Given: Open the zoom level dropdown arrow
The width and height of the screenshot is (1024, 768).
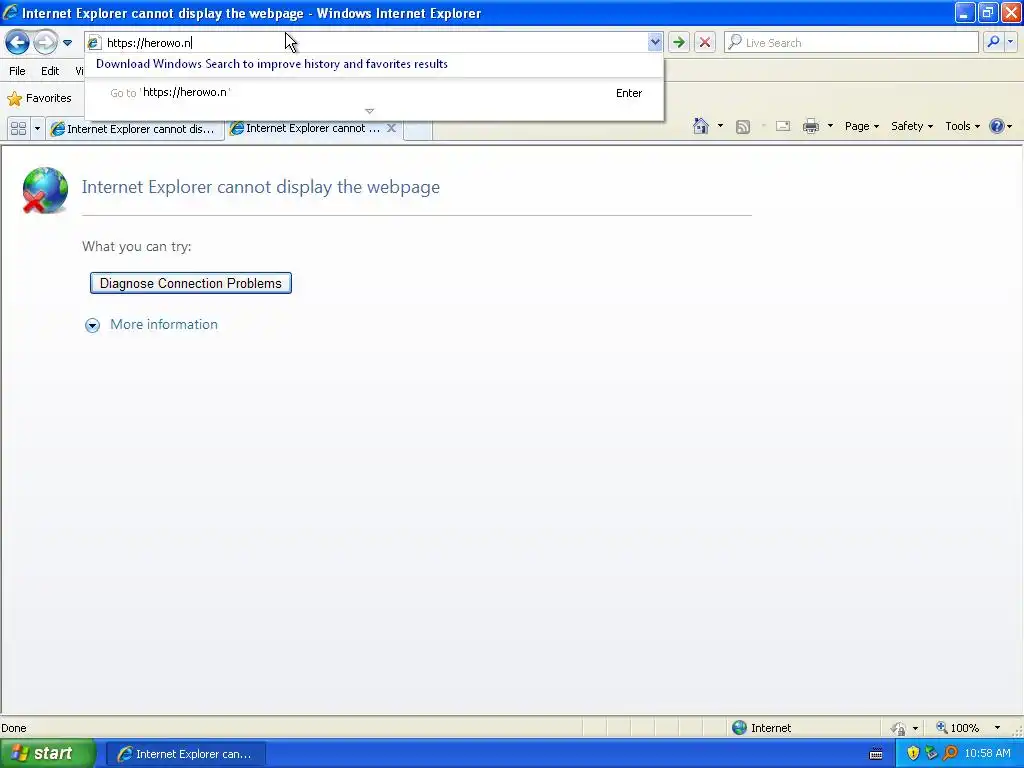Looking at the screenshot, I should tap(997, 728).
